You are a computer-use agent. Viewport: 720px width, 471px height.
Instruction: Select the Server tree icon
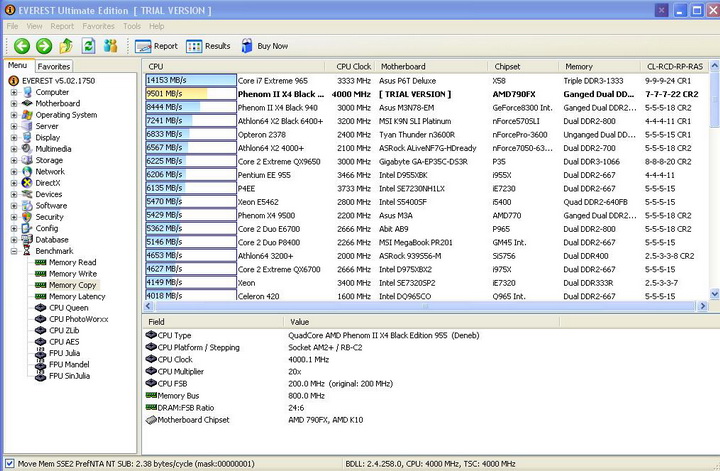coord(28,126)
